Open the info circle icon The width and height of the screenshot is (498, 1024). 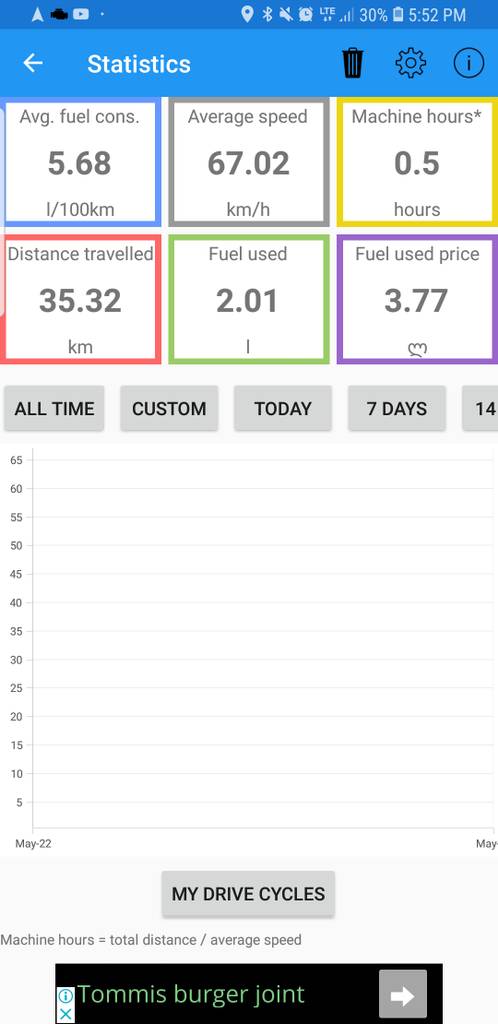[469, 63]
